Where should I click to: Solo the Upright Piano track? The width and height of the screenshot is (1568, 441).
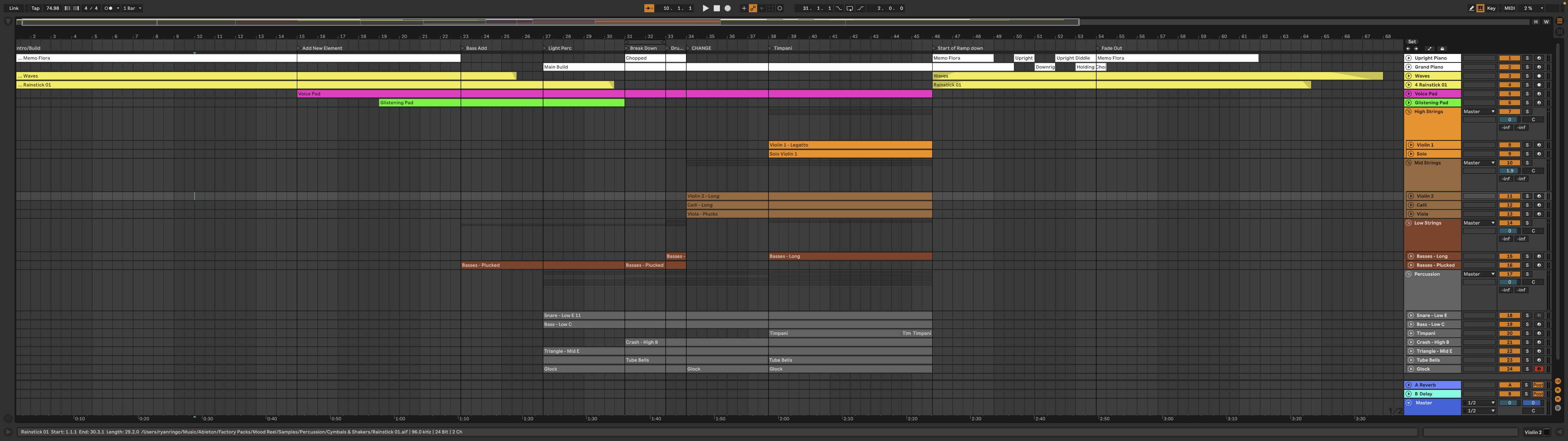pos(1527,58)
